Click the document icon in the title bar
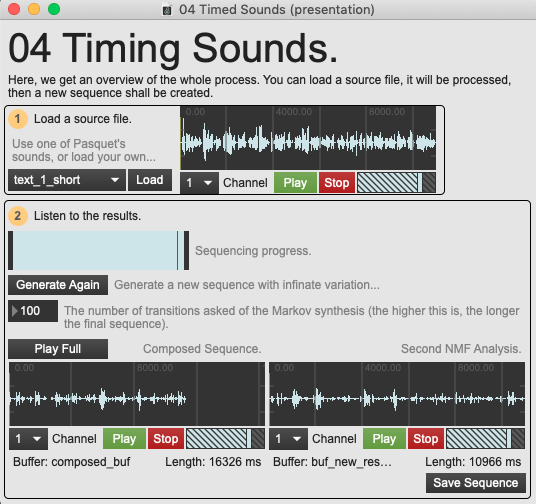Screen dimensions: 536x504 click(167, 10)
